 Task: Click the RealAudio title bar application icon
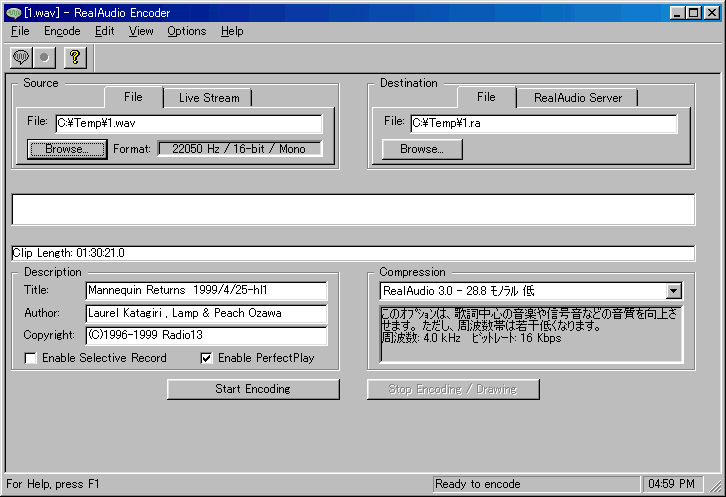coord(14,13)
